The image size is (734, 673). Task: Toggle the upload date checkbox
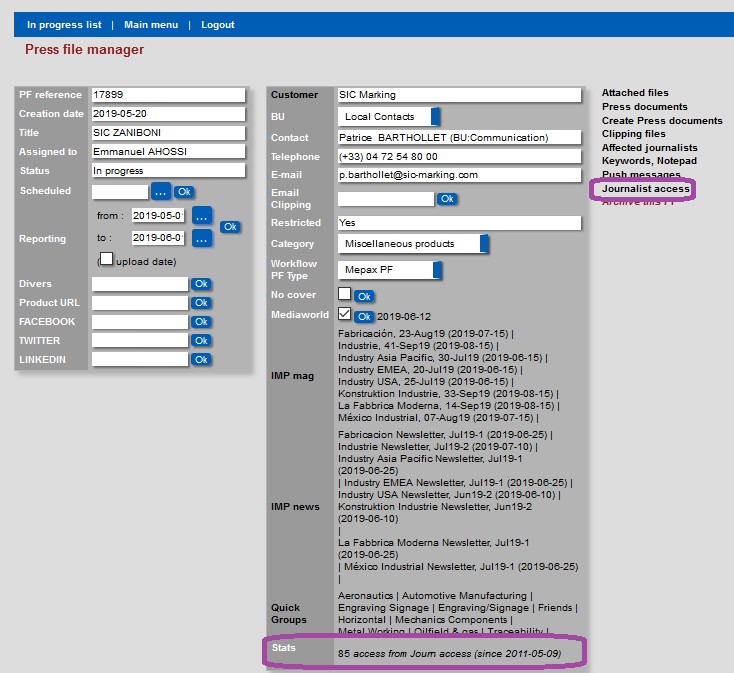point(106,259)
